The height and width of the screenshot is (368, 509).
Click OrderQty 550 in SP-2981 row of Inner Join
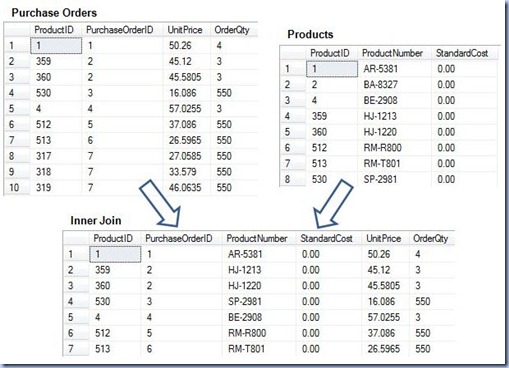(x=423, y=301)
